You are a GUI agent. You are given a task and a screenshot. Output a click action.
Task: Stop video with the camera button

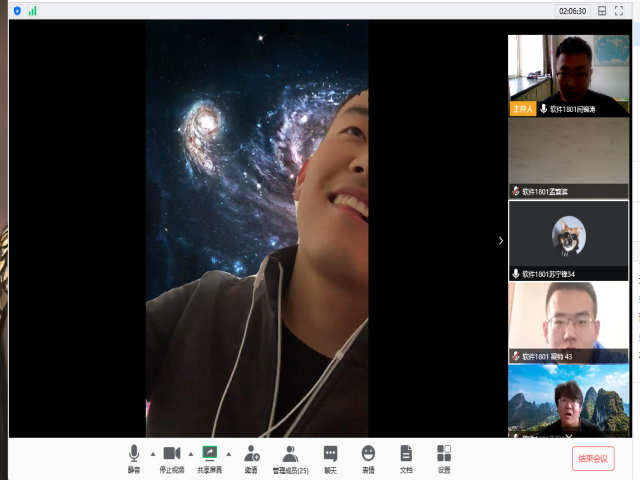pyautogui.click(x=171, y=457)
